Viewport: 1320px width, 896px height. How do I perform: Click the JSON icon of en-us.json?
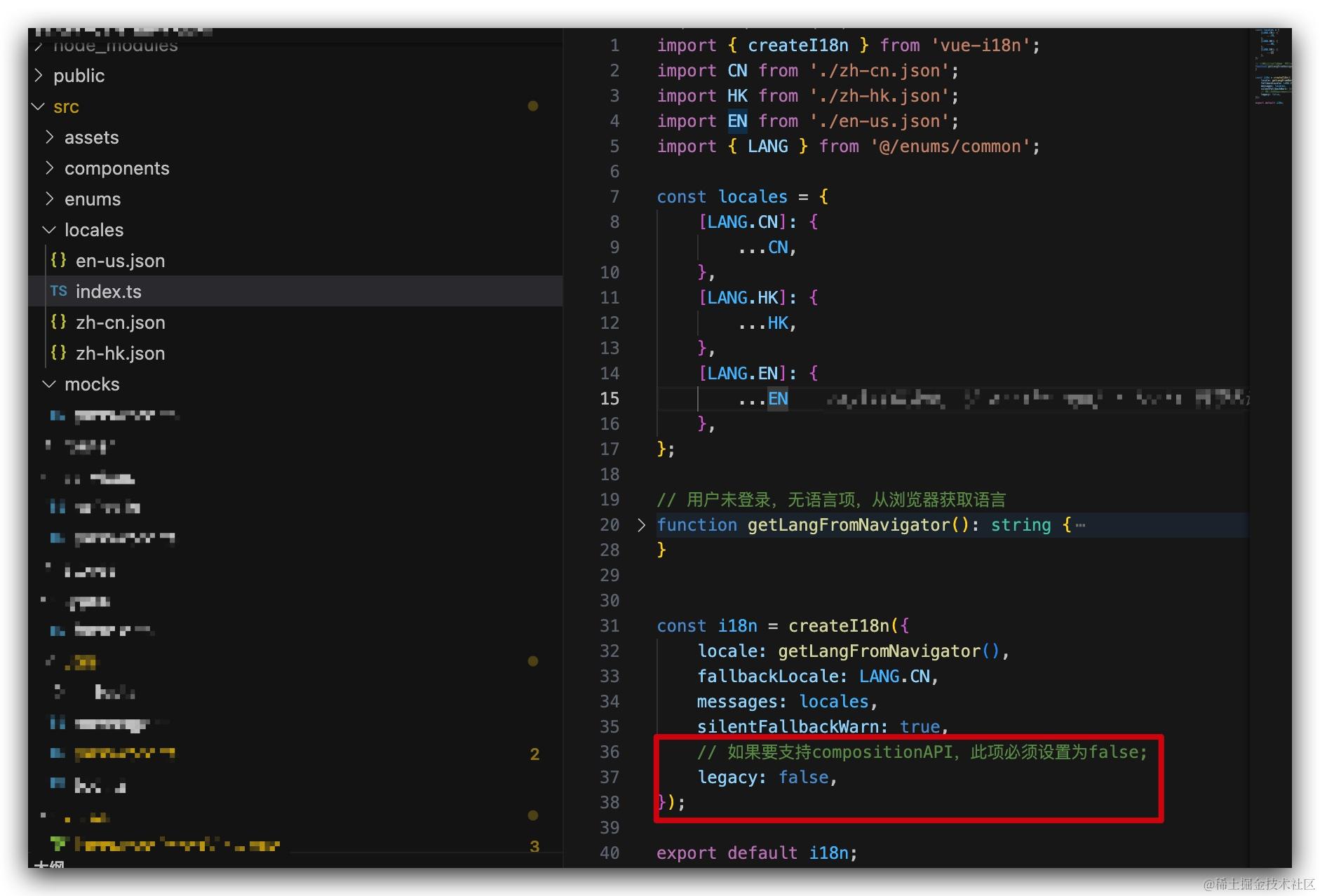point(59,260)
